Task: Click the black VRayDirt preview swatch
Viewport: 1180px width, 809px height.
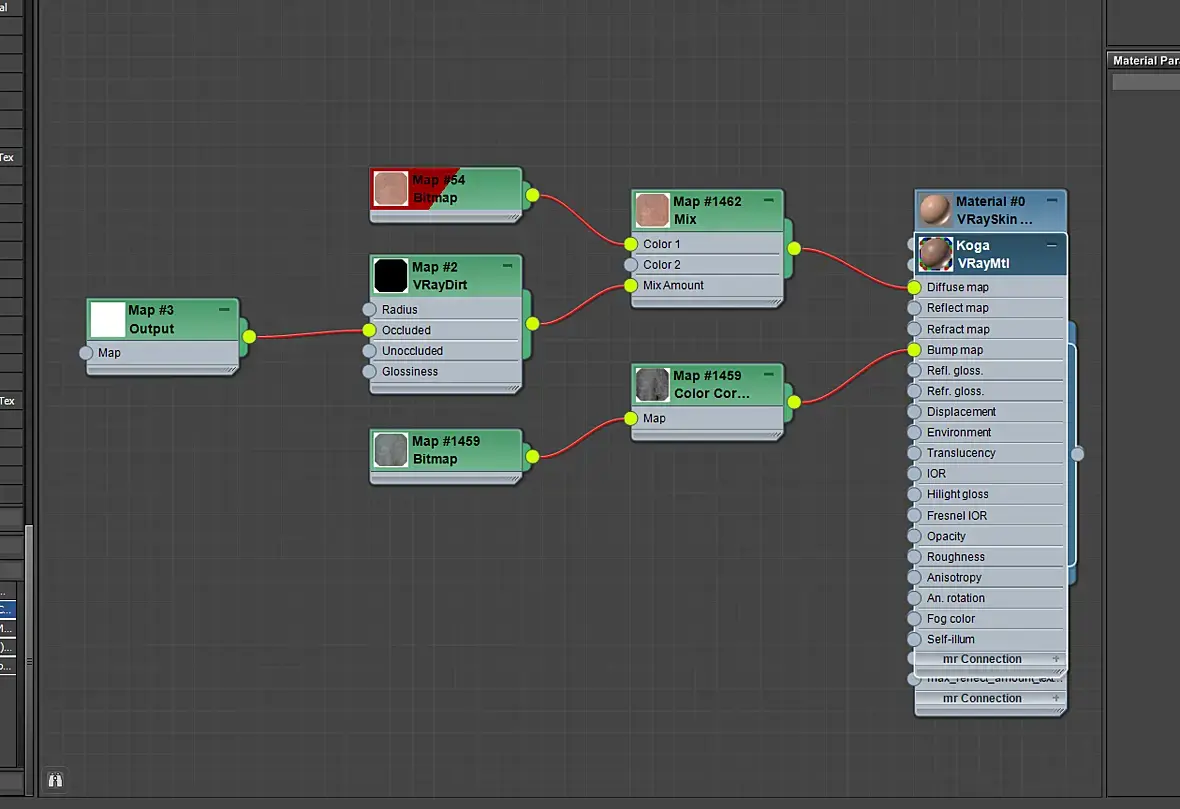Action: coord(391,275)
